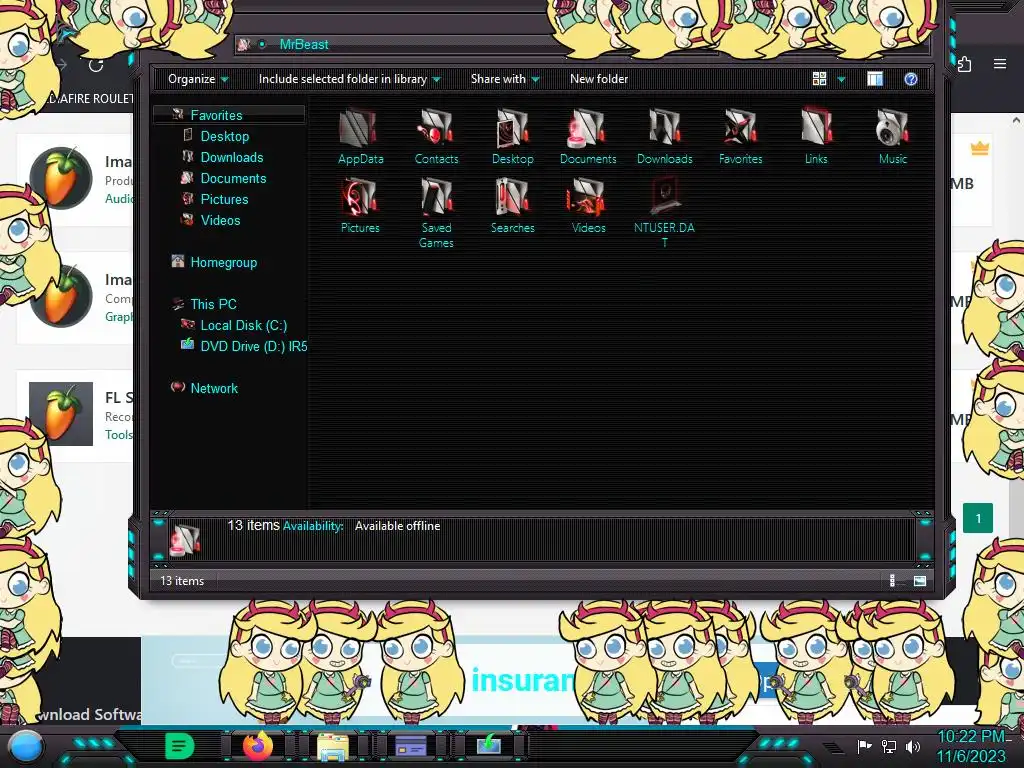1024x768 pixels.
Task: Click the browser reload button
Action: click(96, 65)
